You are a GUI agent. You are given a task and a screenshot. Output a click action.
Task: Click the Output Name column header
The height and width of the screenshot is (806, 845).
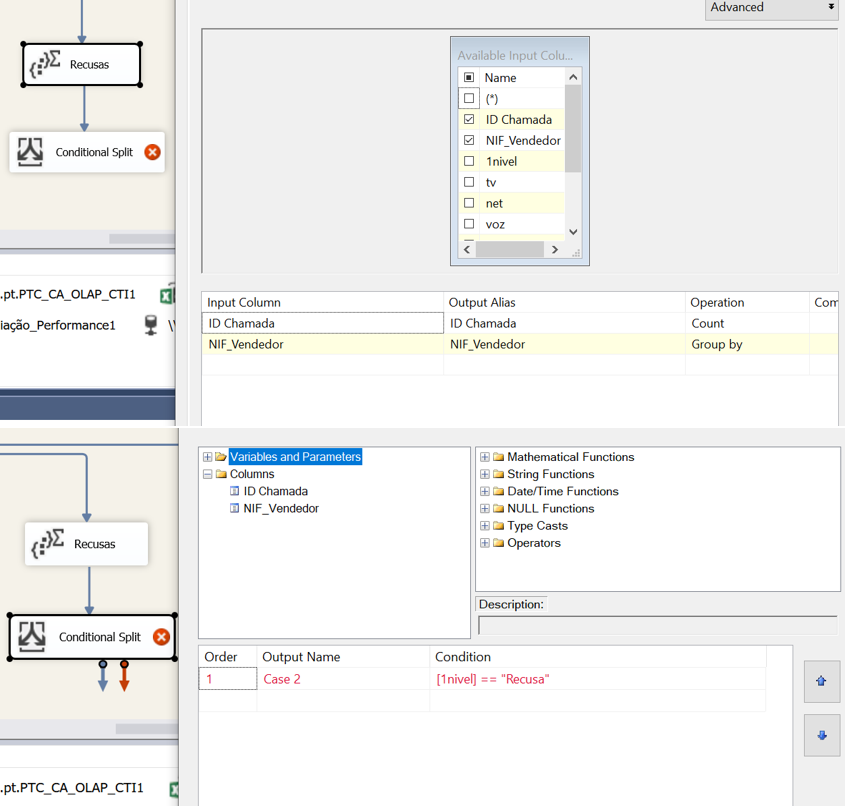coord(343,657)
